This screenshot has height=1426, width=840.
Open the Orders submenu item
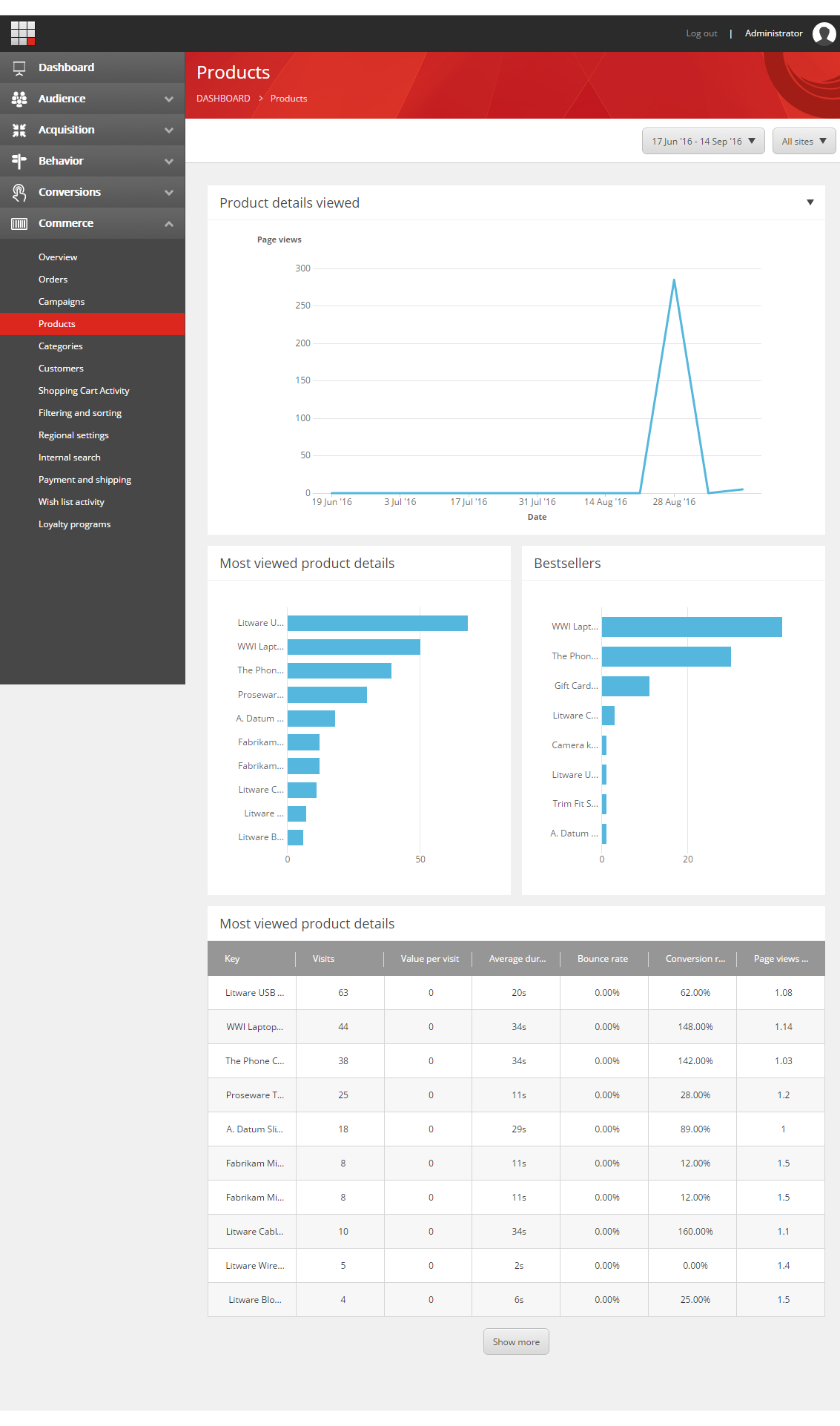[x=53, y=280]
